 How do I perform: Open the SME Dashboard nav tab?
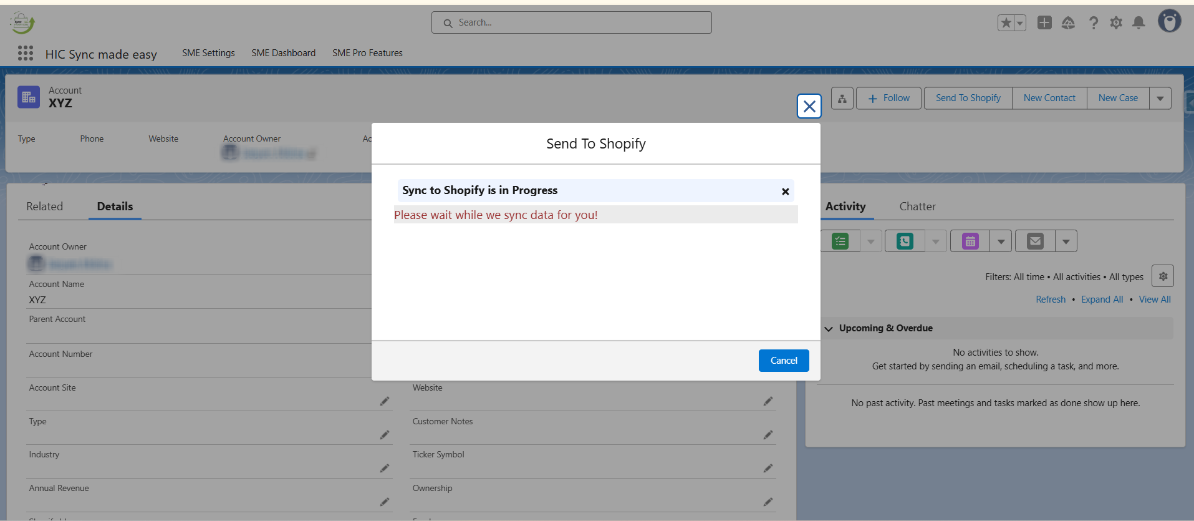[x=283, y=53]
